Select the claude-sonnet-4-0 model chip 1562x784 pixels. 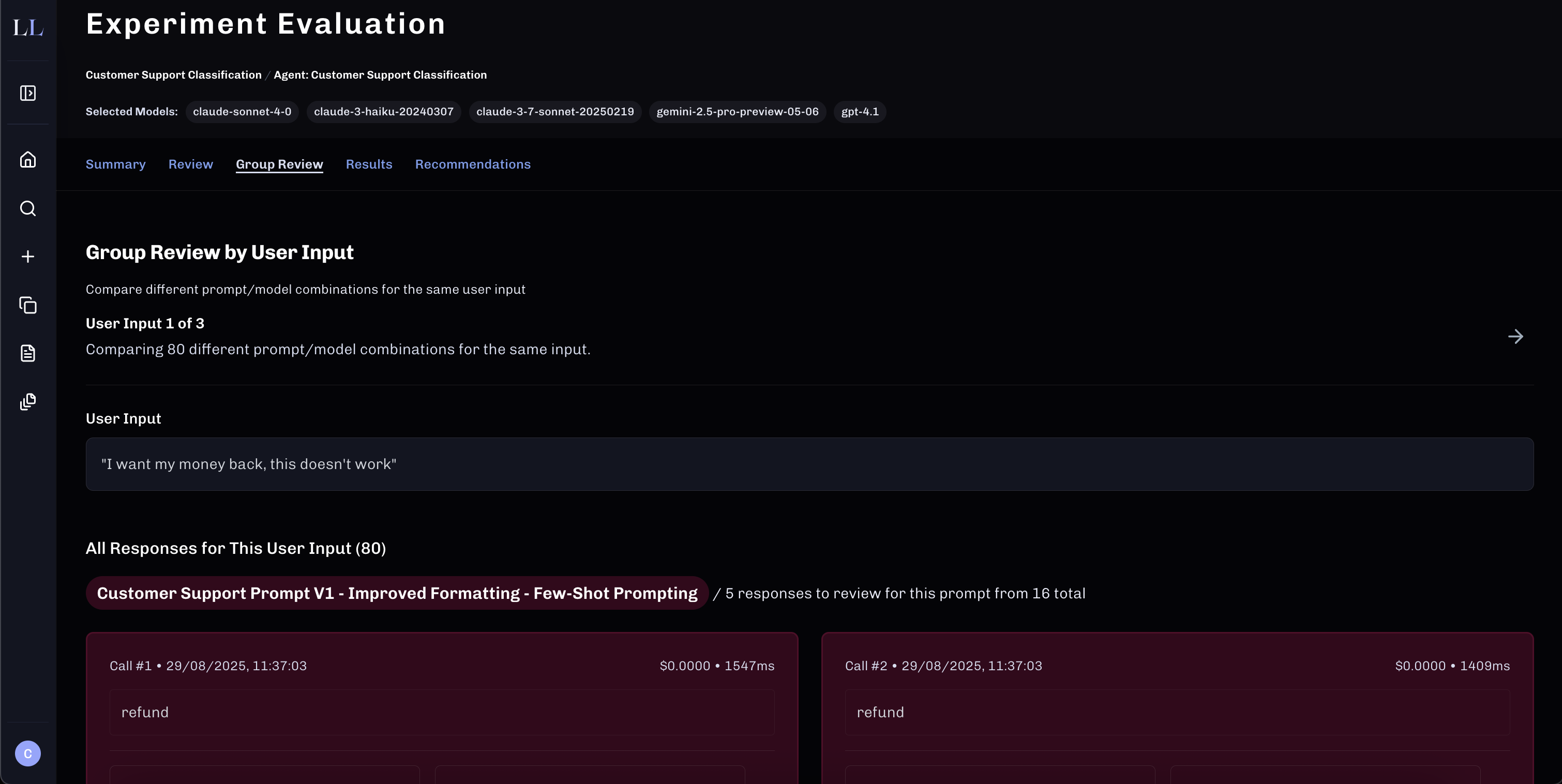tap(242, 112)
